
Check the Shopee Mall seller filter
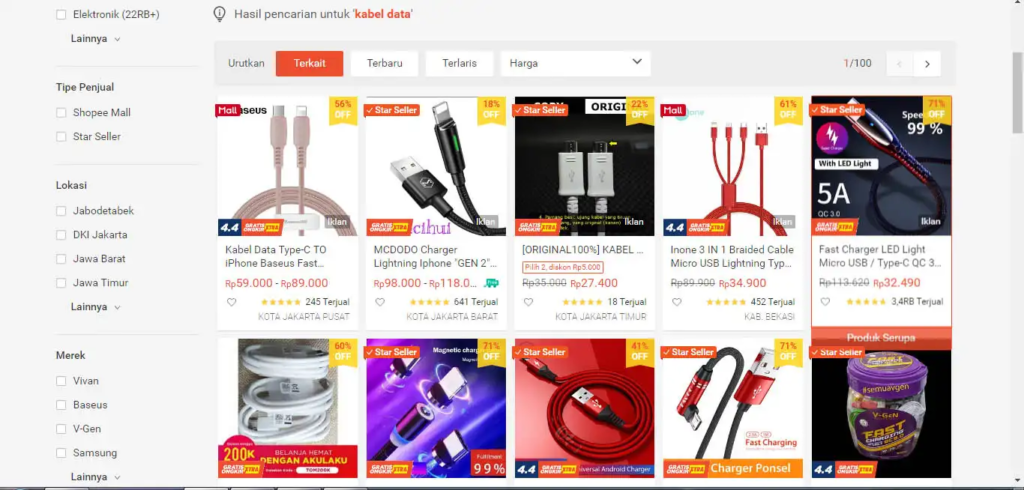click(x=61, y=112)
